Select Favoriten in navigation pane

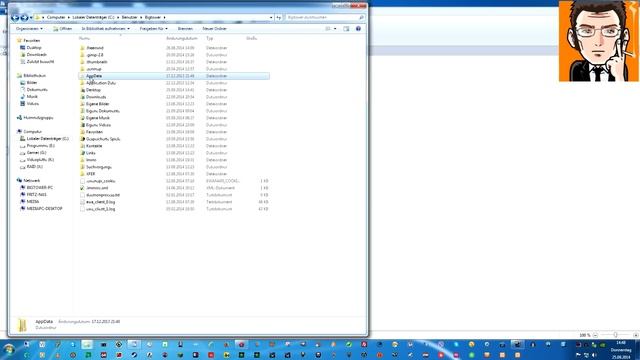click(31, 40)
